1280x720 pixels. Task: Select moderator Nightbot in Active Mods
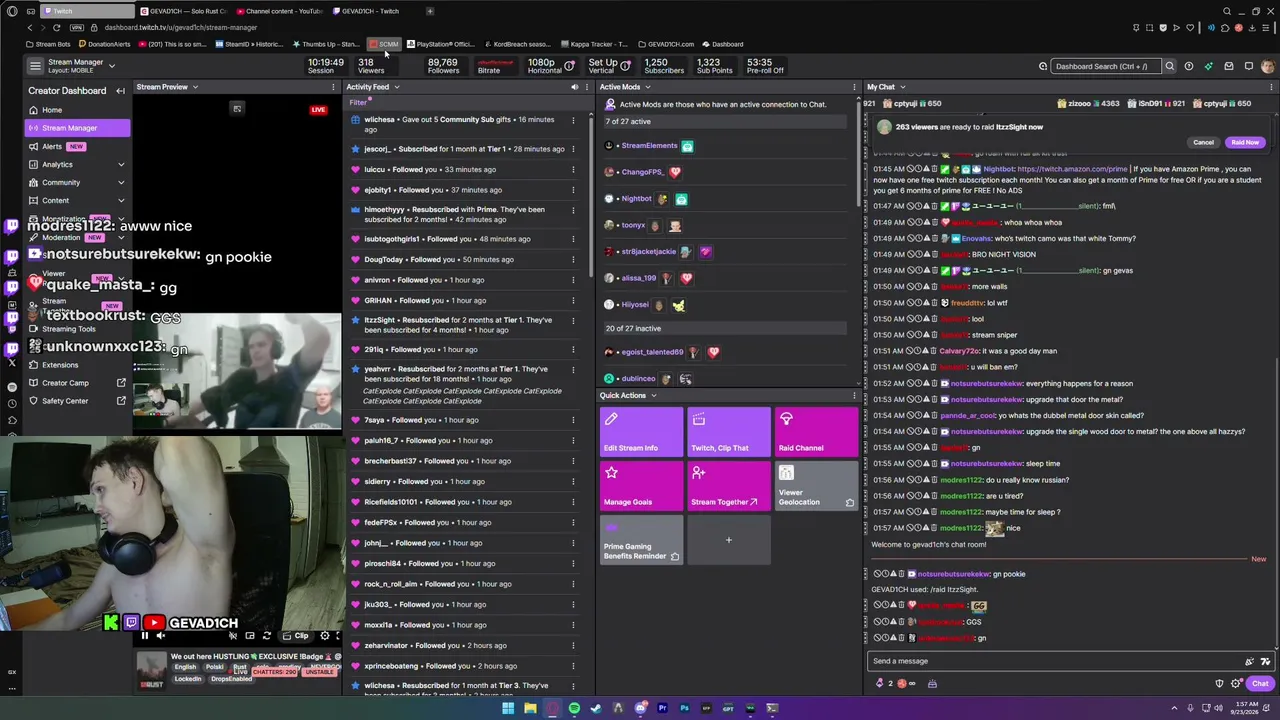coord(636,198)
